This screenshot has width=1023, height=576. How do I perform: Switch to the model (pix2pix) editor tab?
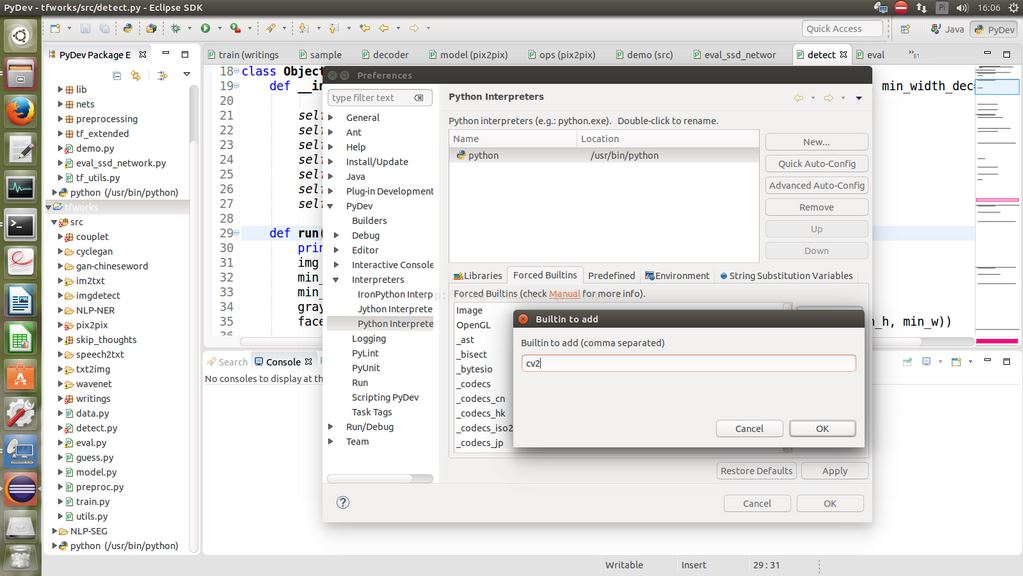pos(468,55)
